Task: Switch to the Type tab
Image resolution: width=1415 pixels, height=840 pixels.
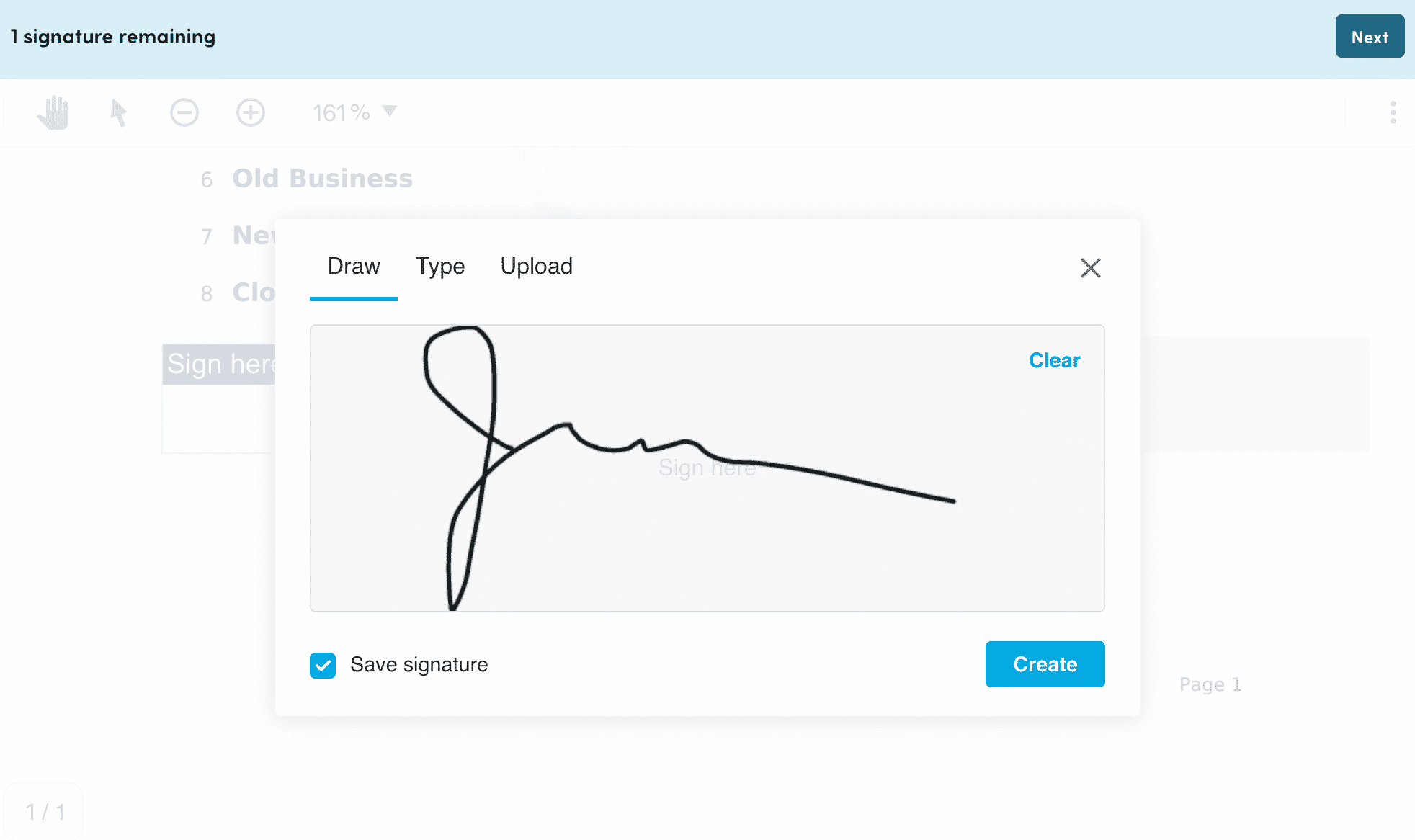Action: (x=440, y=266)
